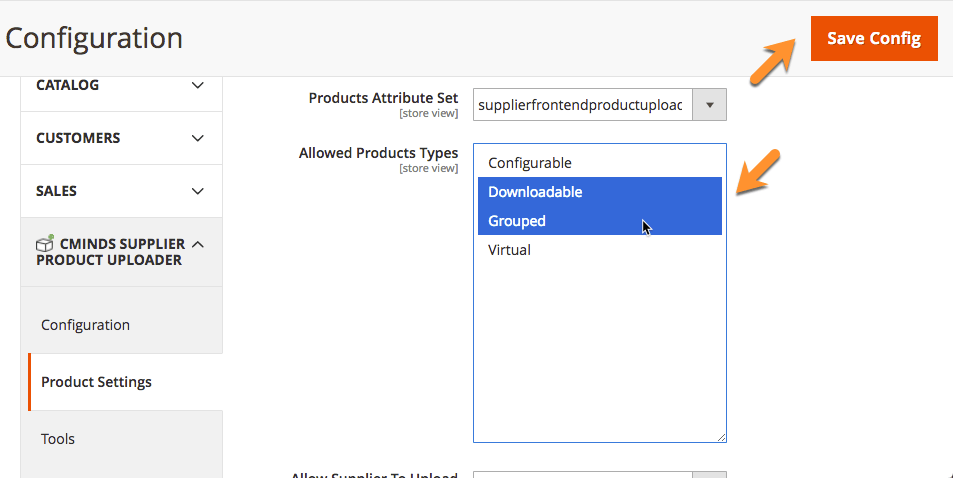The width and height of the screenshot is (953, 478).
Task: Open the Configuration sidebar item
Action: point(85,325)
